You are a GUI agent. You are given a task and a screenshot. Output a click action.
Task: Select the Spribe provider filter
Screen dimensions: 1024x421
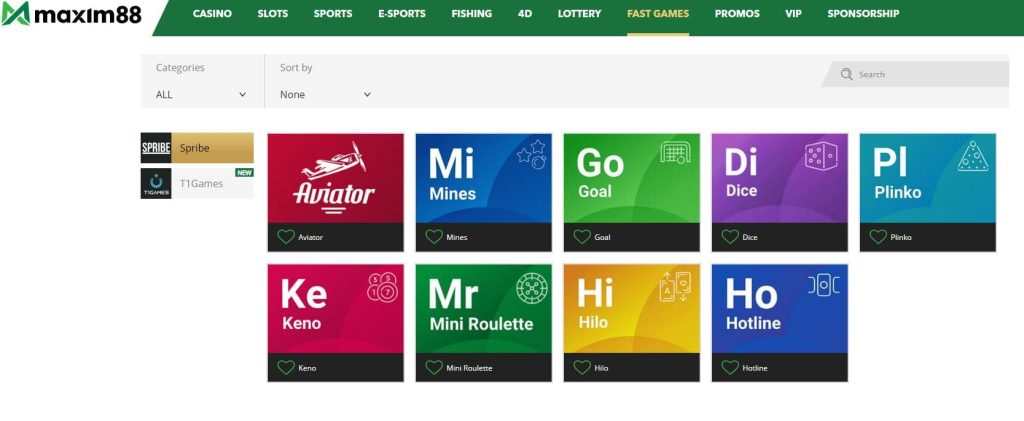(x=197, y=148)
